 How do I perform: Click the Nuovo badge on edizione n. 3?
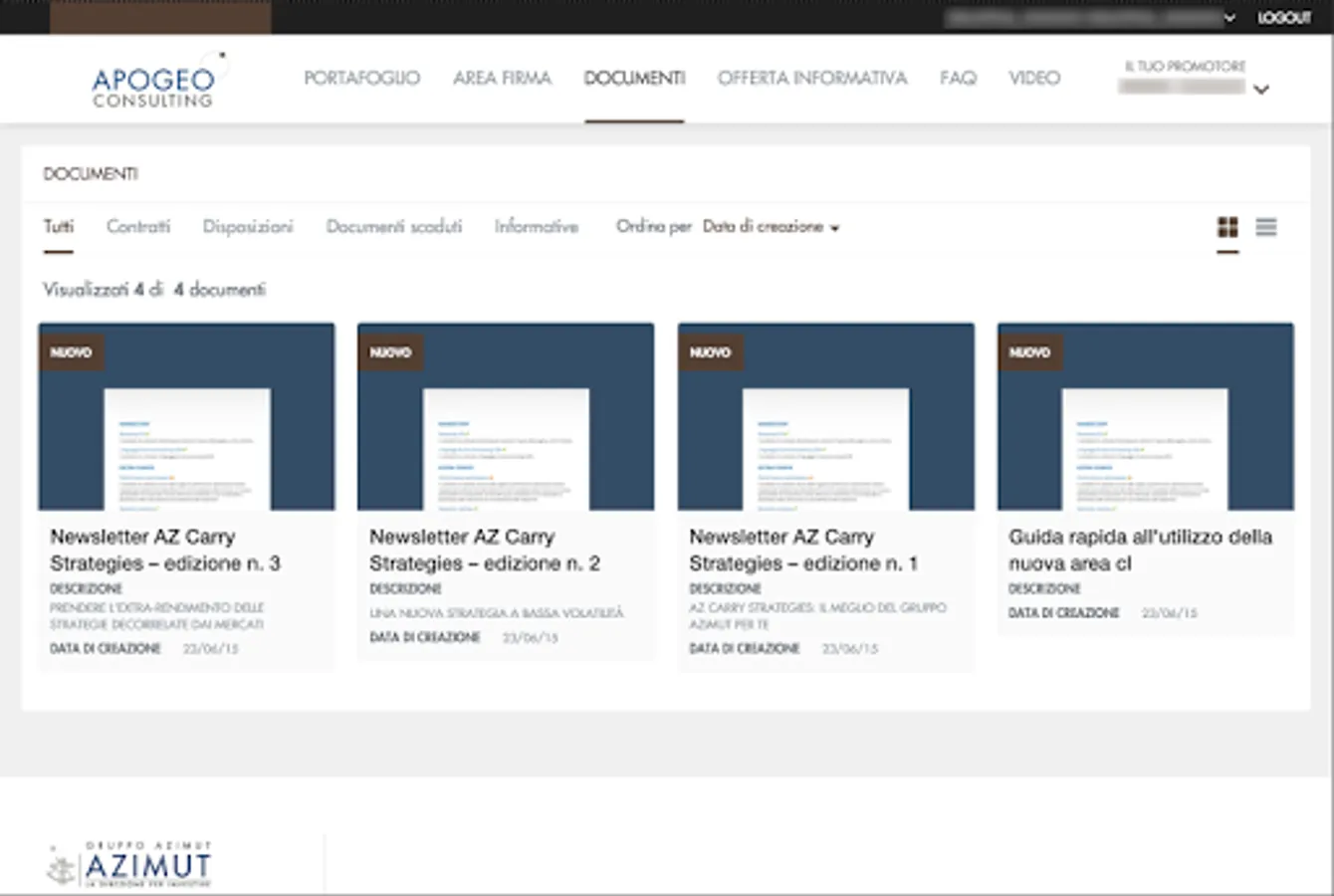coord(71,352)
